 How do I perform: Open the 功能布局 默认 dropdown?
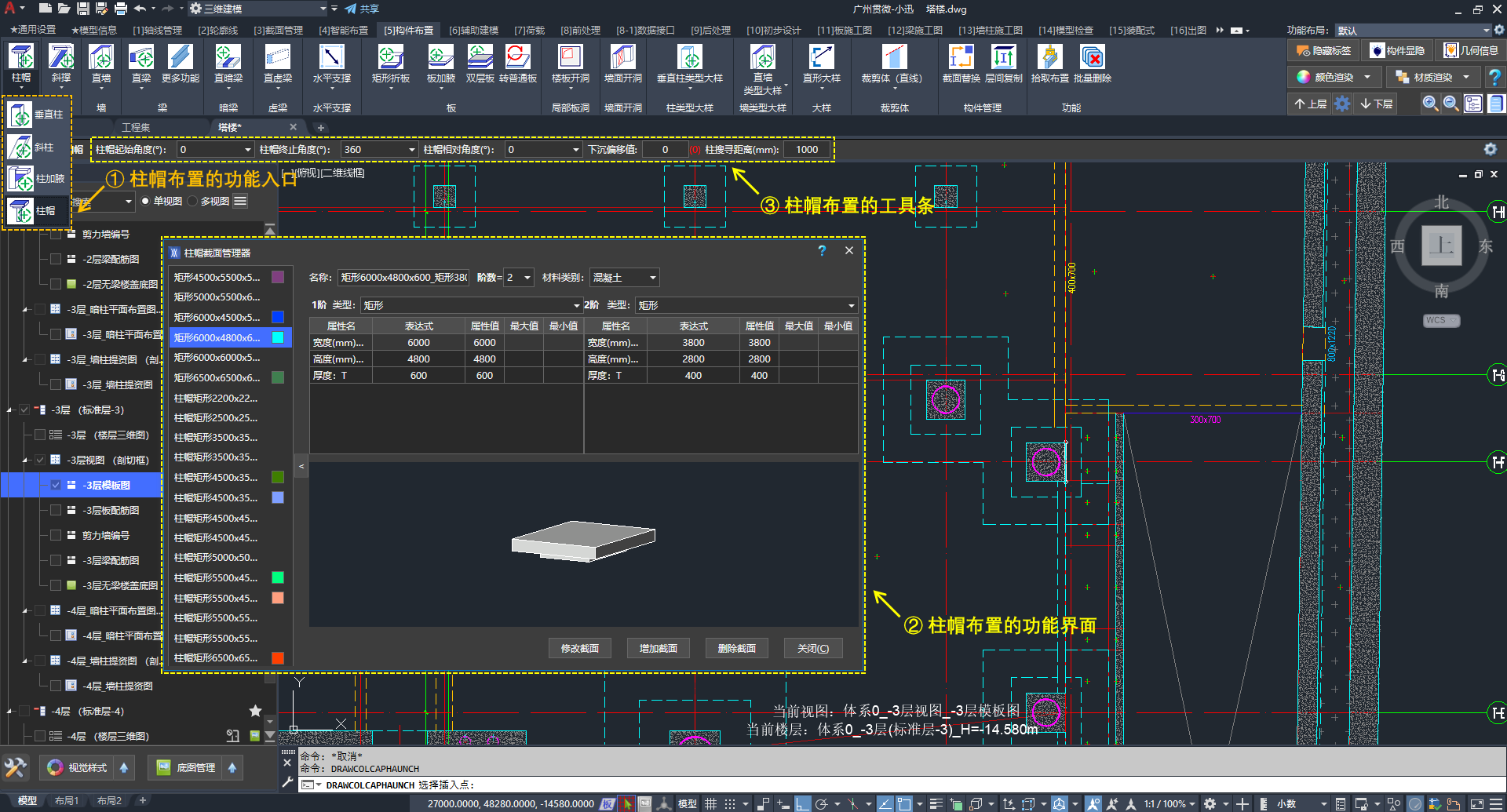pyautogui.click(x=1413, y=30)
